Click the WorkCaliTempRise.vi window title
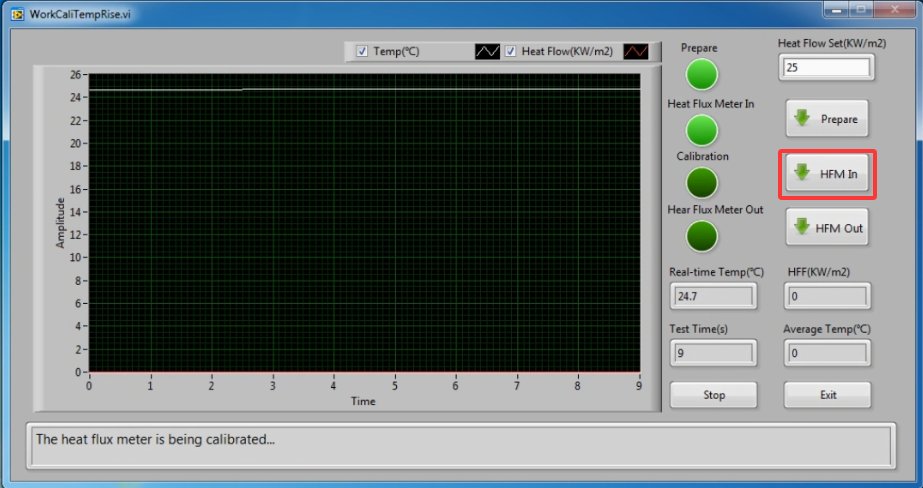 pos(80,14)
